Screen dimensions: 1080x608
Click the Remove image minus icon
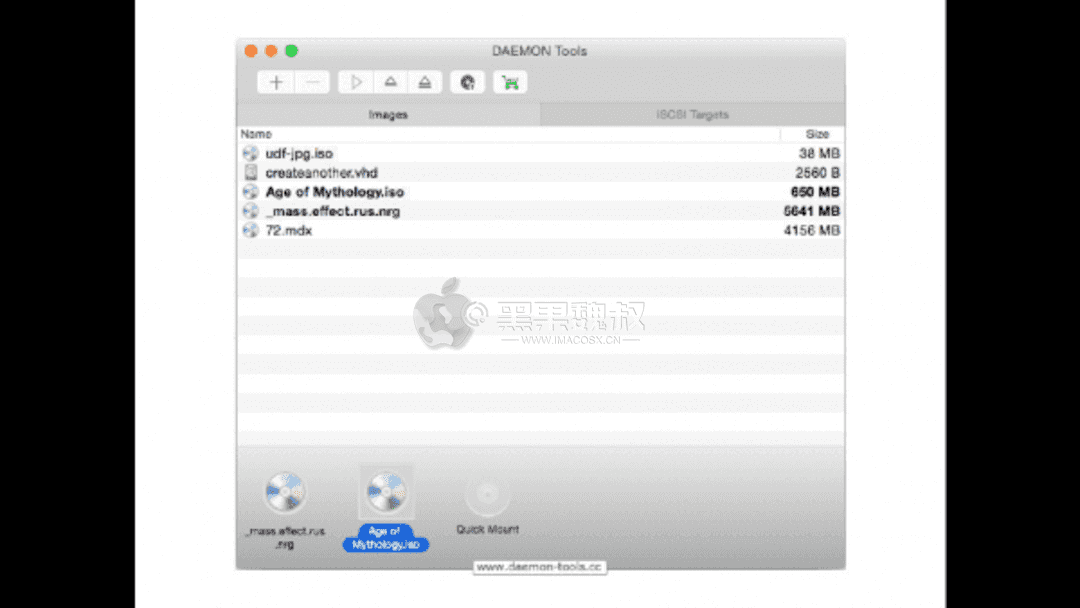click(313, 82)
